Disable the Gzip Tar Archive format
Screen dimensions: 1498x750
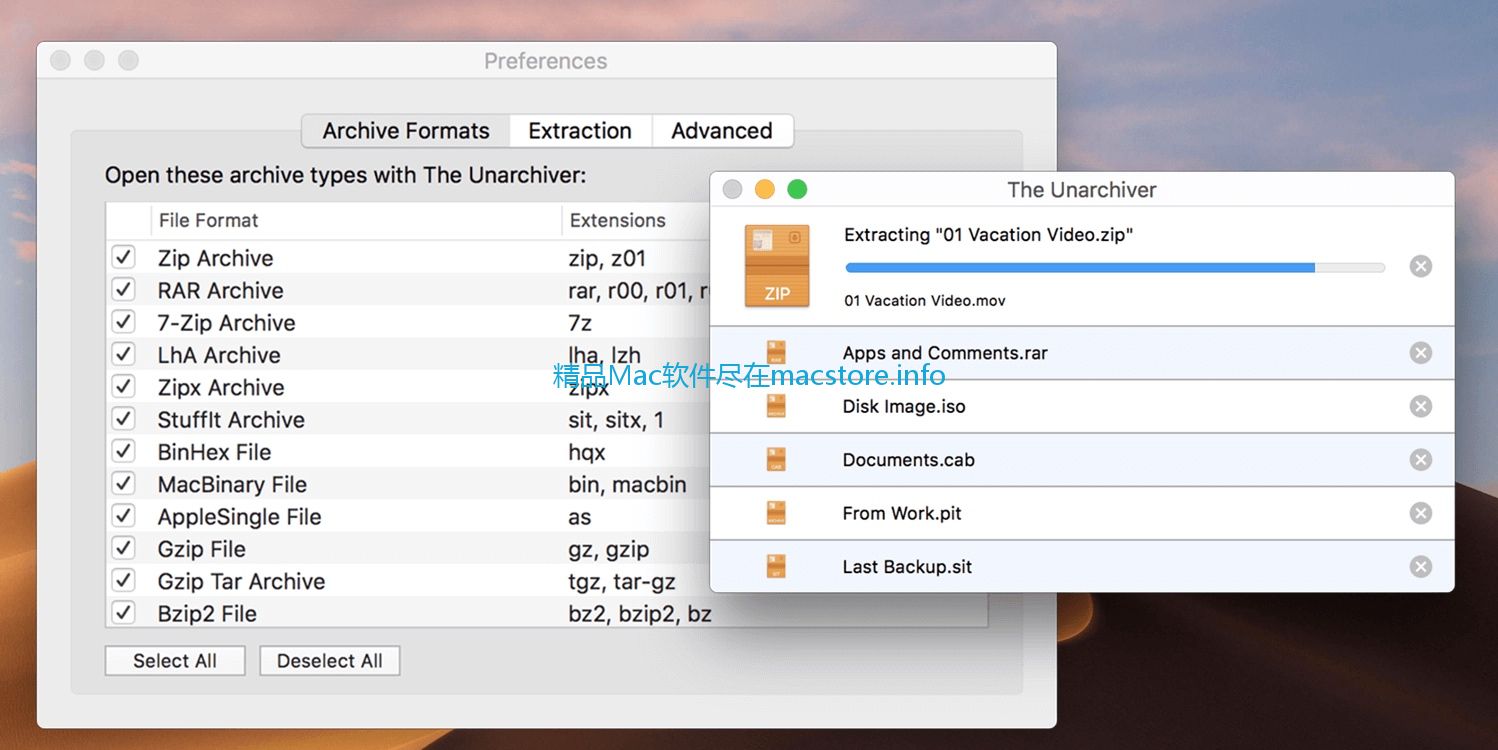click(123, 580)
